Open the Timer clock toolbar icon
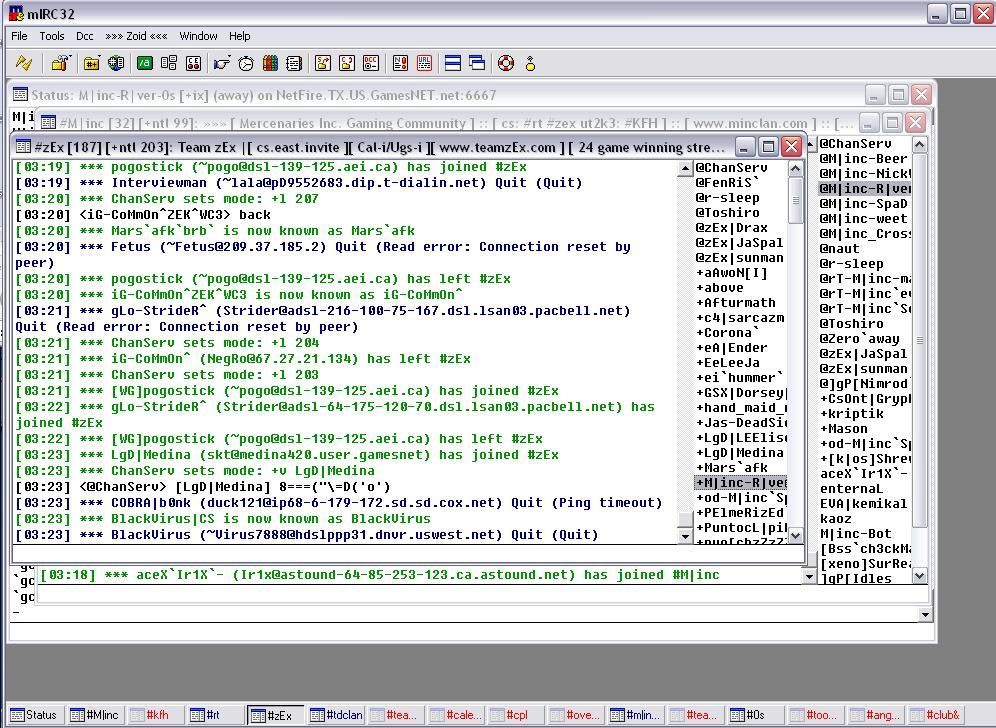996x728 pixels. 246,63
